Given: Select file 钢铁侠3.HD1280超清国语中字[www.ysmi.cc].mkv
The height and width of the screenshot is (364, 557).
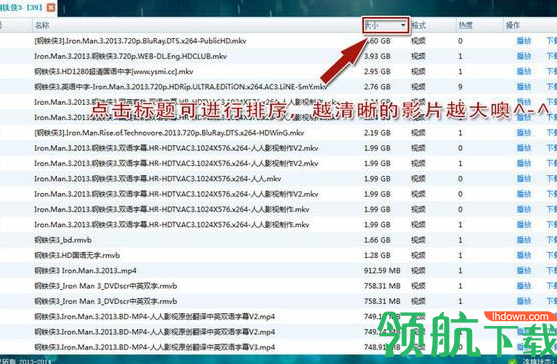Looking at the screenshot, I should click(114, 71).
